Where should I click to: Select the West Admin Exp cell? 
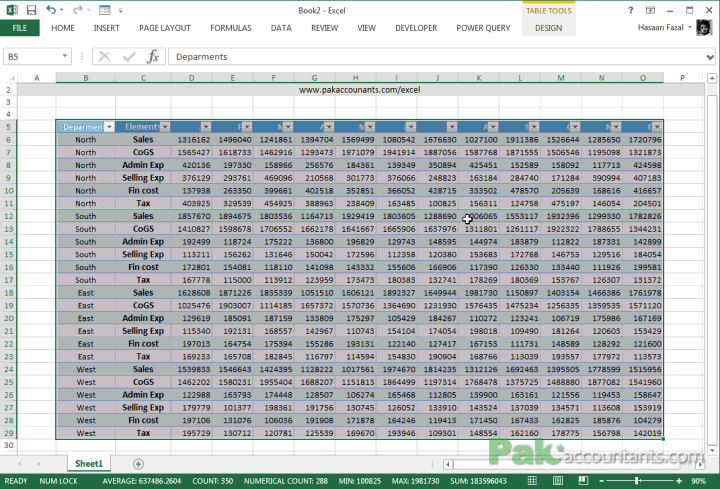point(143,395)
